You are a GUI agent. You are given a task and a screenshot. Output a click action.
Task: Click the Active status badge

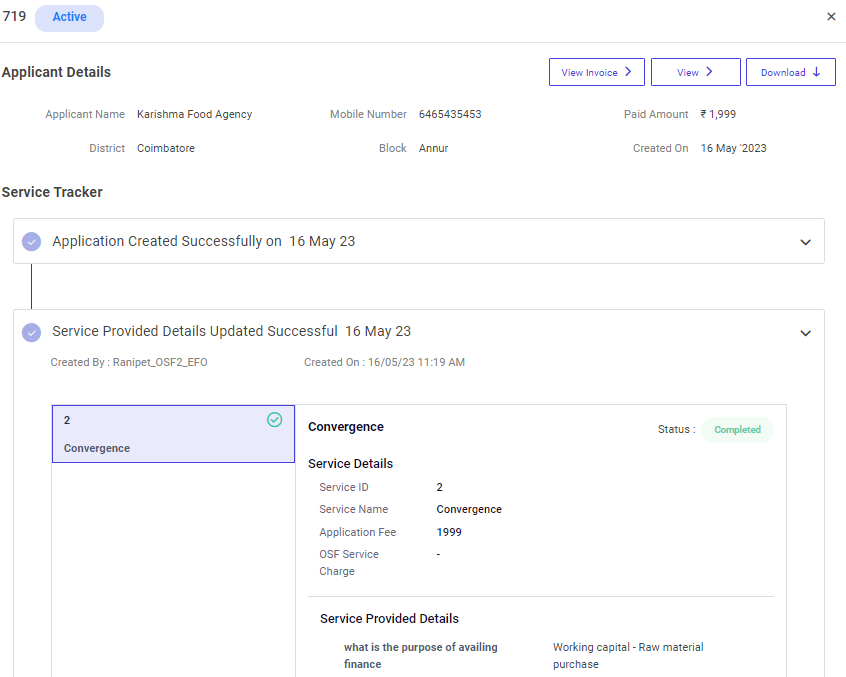click(69, 17)
